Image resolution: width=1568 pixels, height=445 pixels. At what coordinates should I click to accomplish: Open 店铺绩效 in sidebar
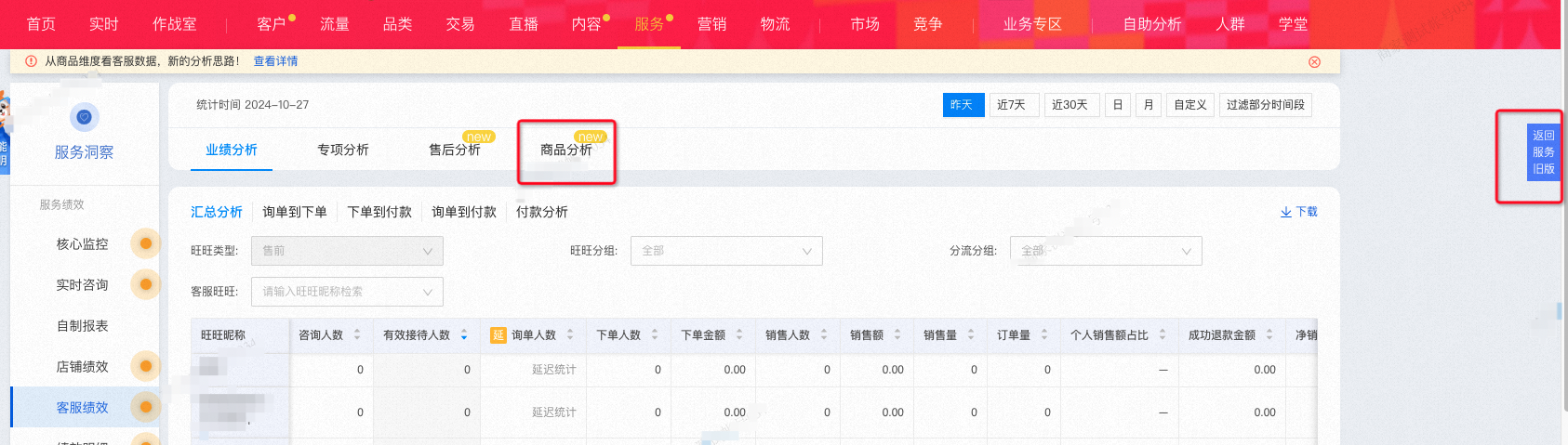(x=83, y=367)
